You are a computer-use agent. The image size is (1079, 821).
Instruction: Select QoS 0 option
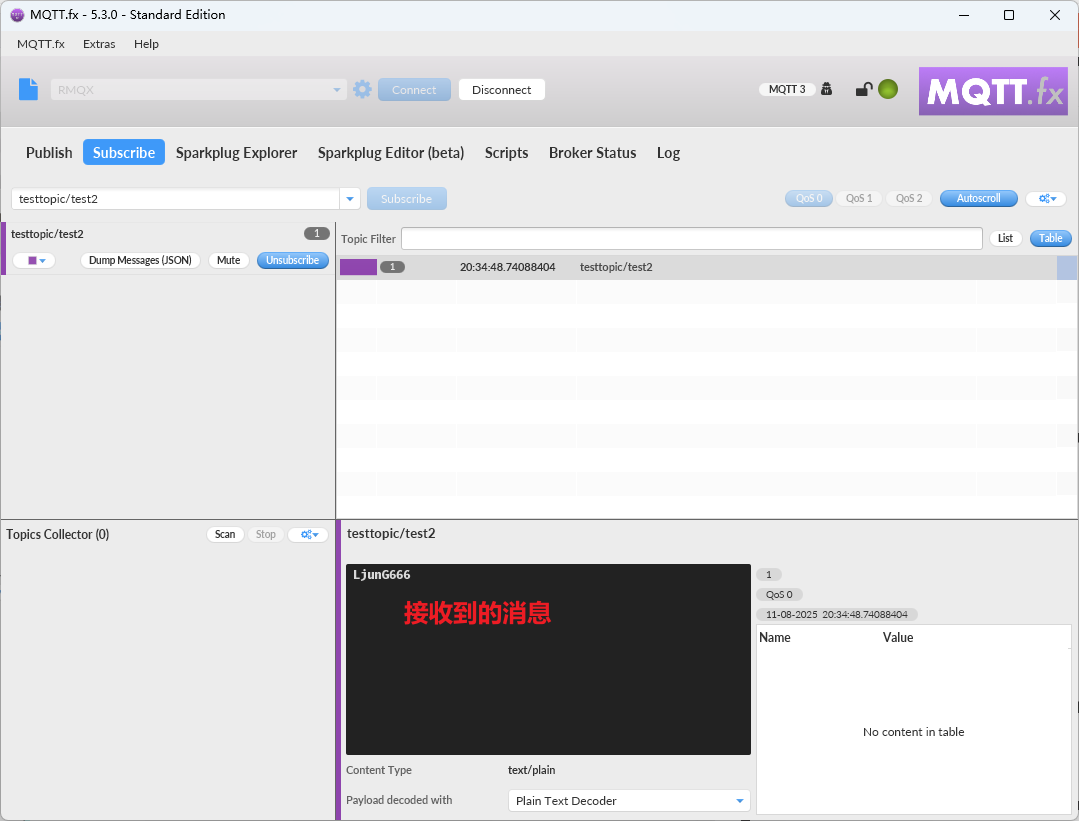(809, 198)
